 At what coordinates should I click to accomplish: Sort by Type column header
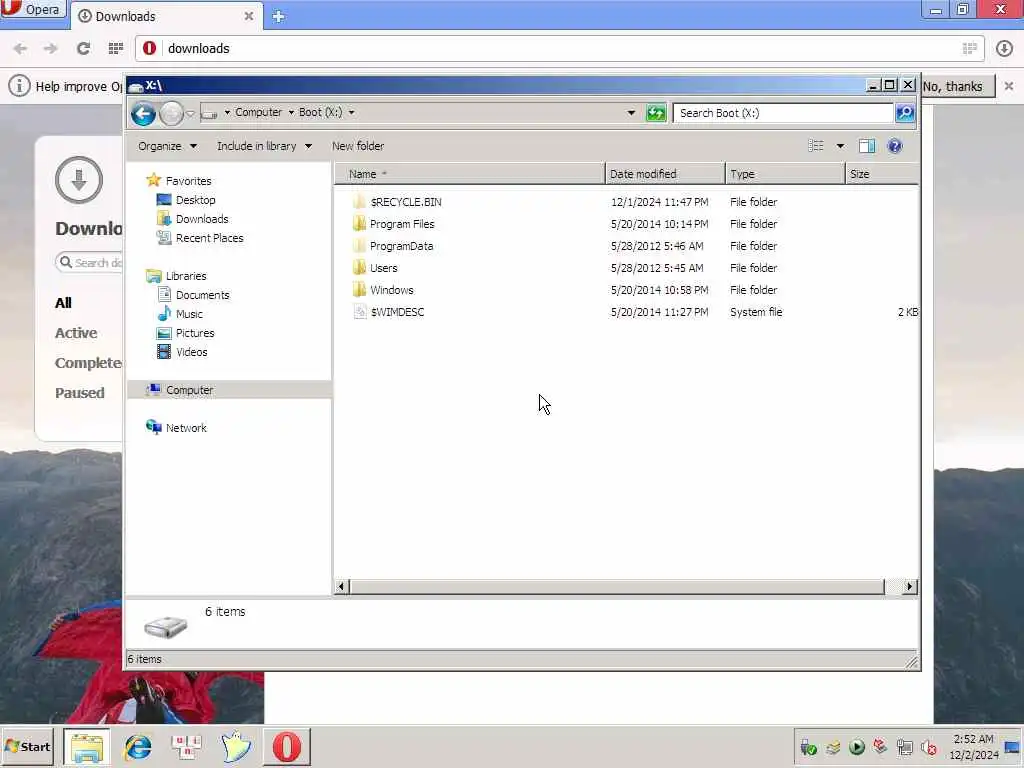click(785, 174)
